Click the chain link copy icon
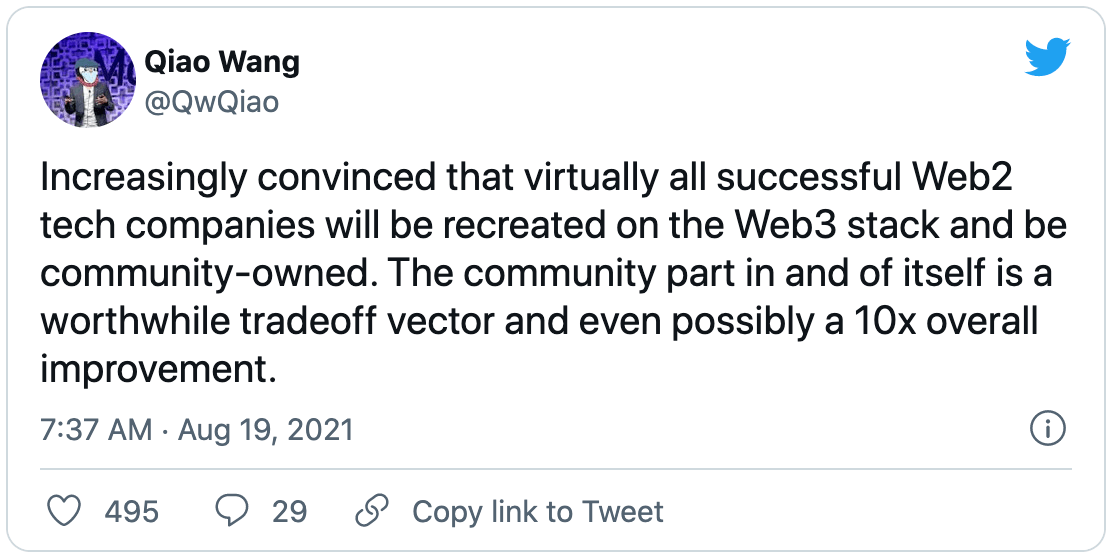Viewport: 1112px width, 560px height. pyautogui.click(x=372, y=512)
